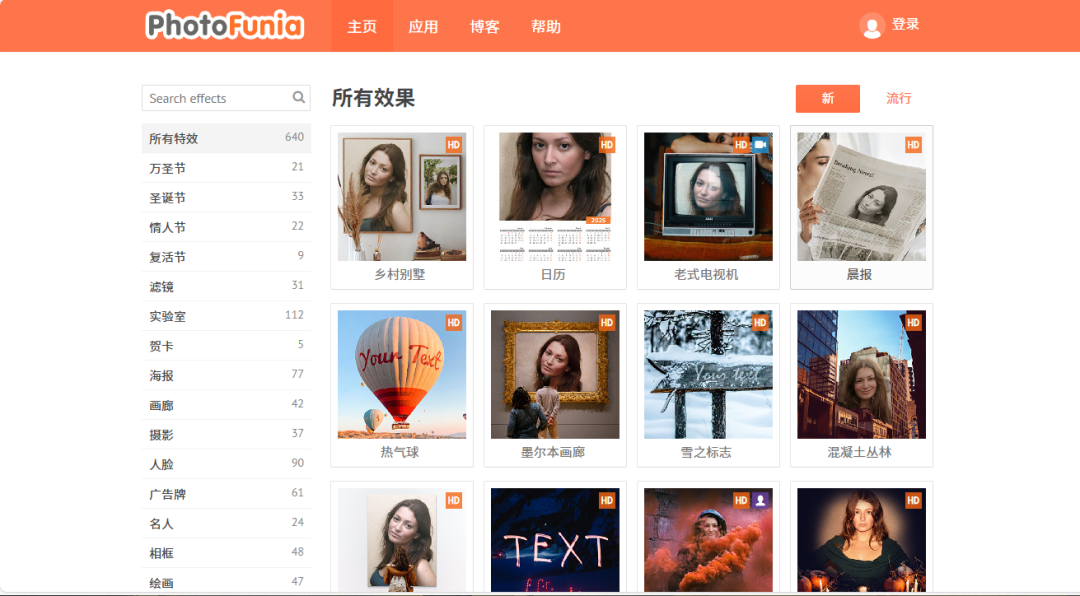Click the 混凝土丛林 caption text
The image size is (1080, 596).
(859, 452)
